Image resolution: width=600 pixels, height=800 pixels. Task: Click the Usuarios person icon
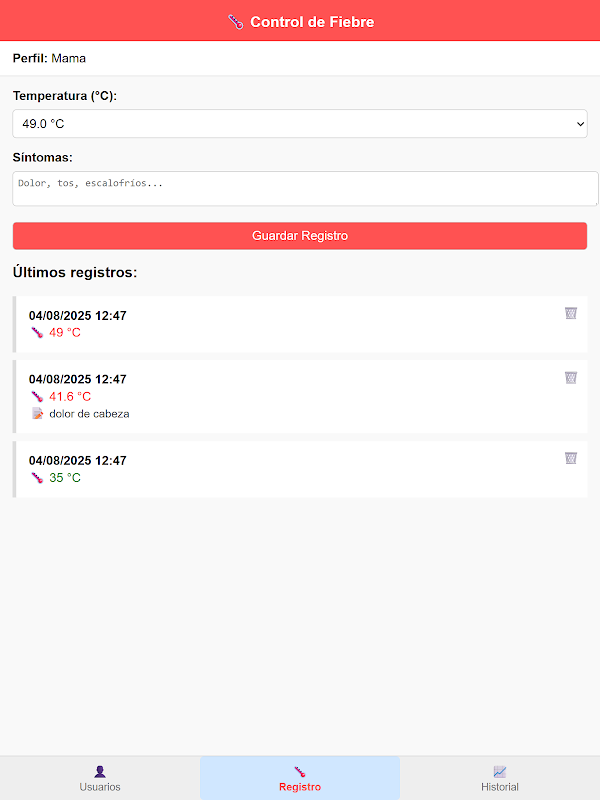[100, 771]
